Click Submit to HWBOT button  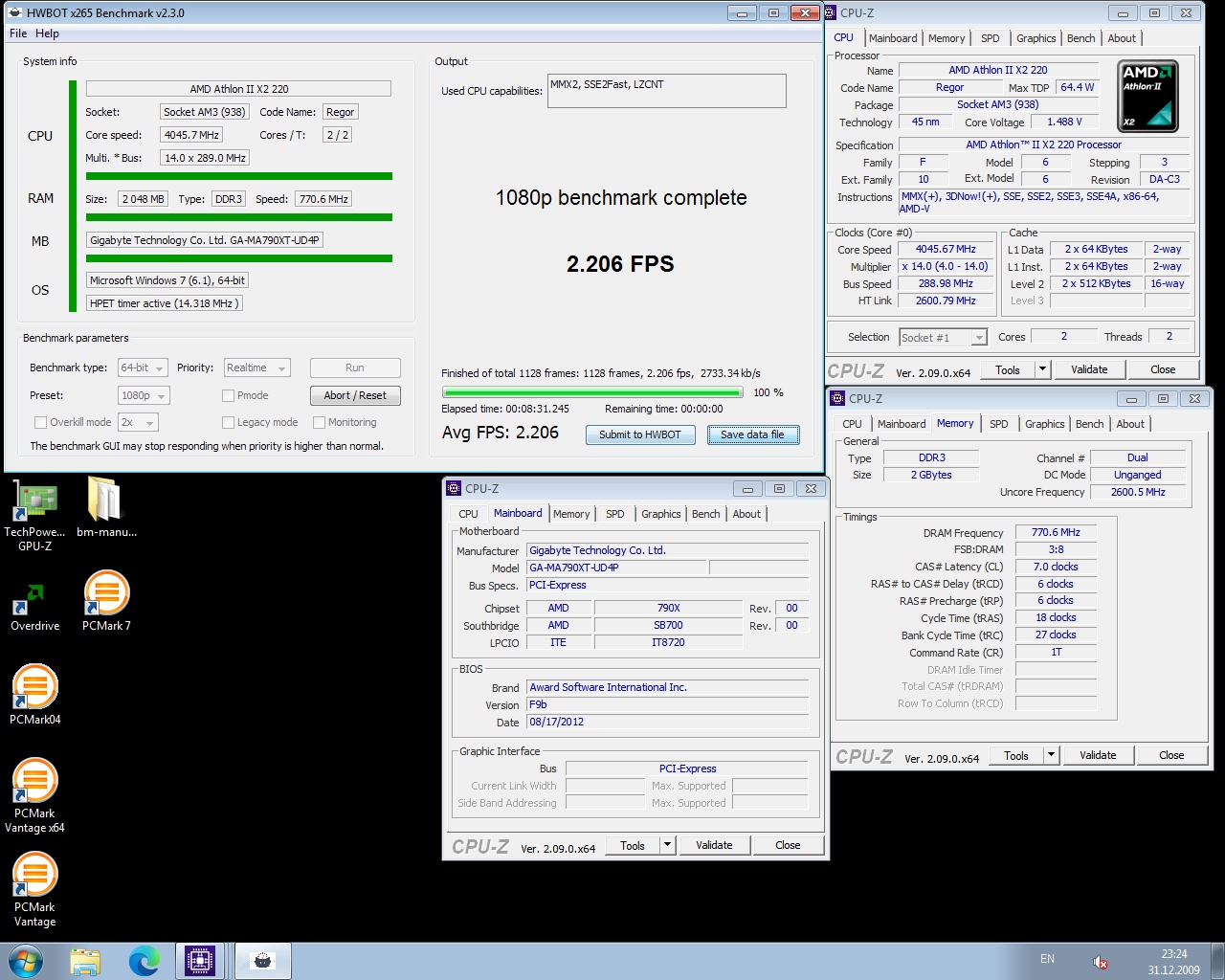640,434
